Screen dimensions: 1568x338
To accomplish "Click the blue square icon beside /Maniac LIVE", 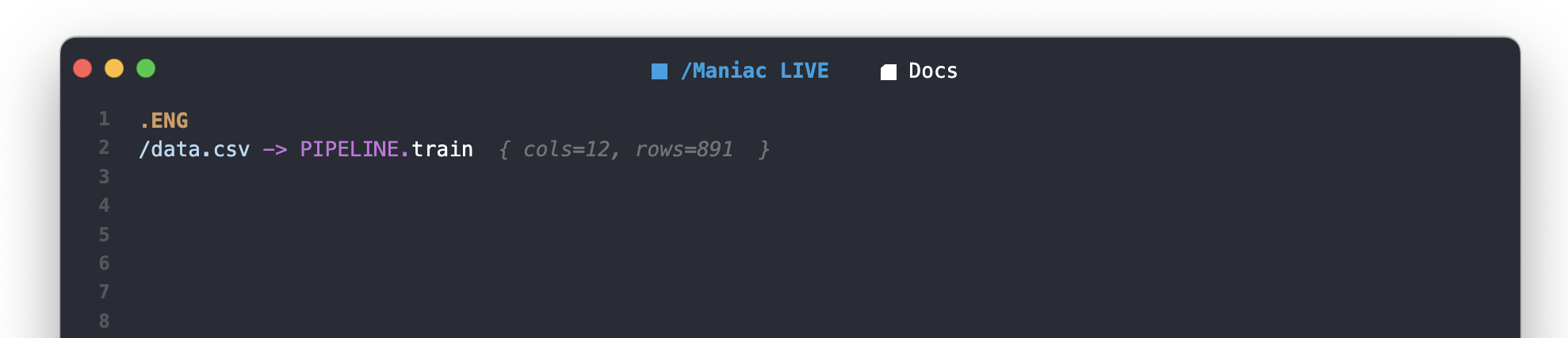I will click(x=659, y=71).
